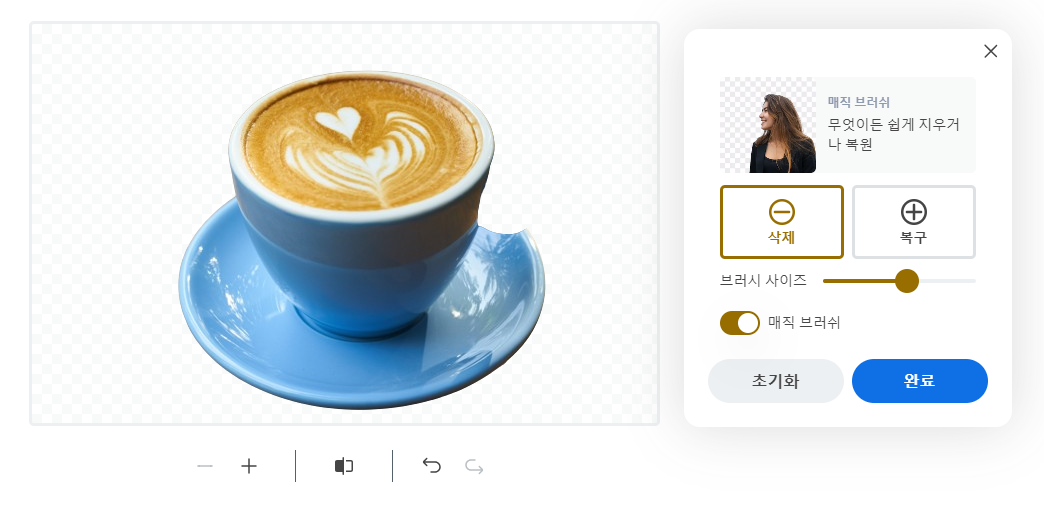Zoom out with the minus icon
Screen dimensions: 1044x516
click(x=205, y=466)
